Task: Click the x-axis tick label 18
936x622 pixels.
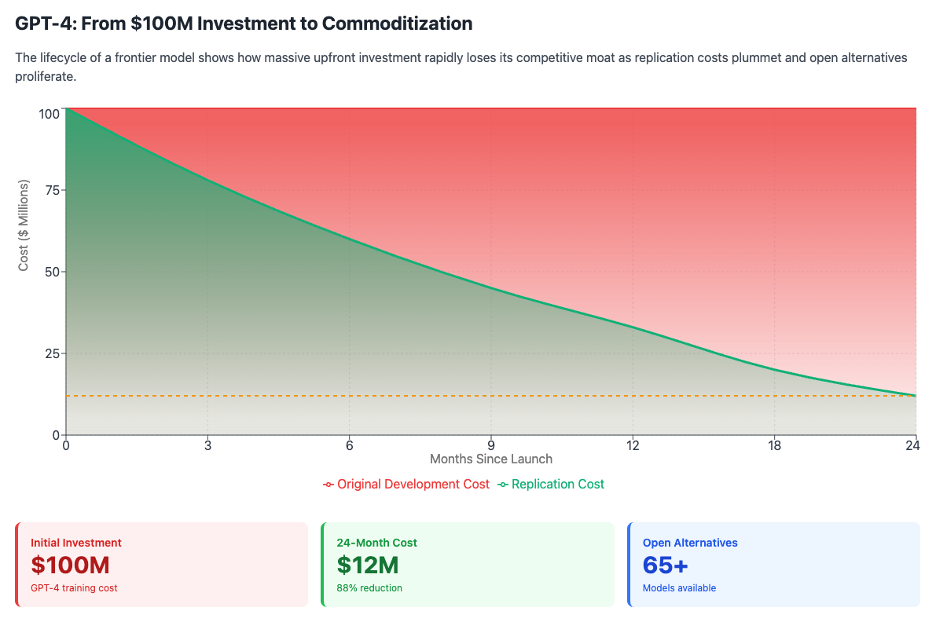Action: (x=774, y=445)
